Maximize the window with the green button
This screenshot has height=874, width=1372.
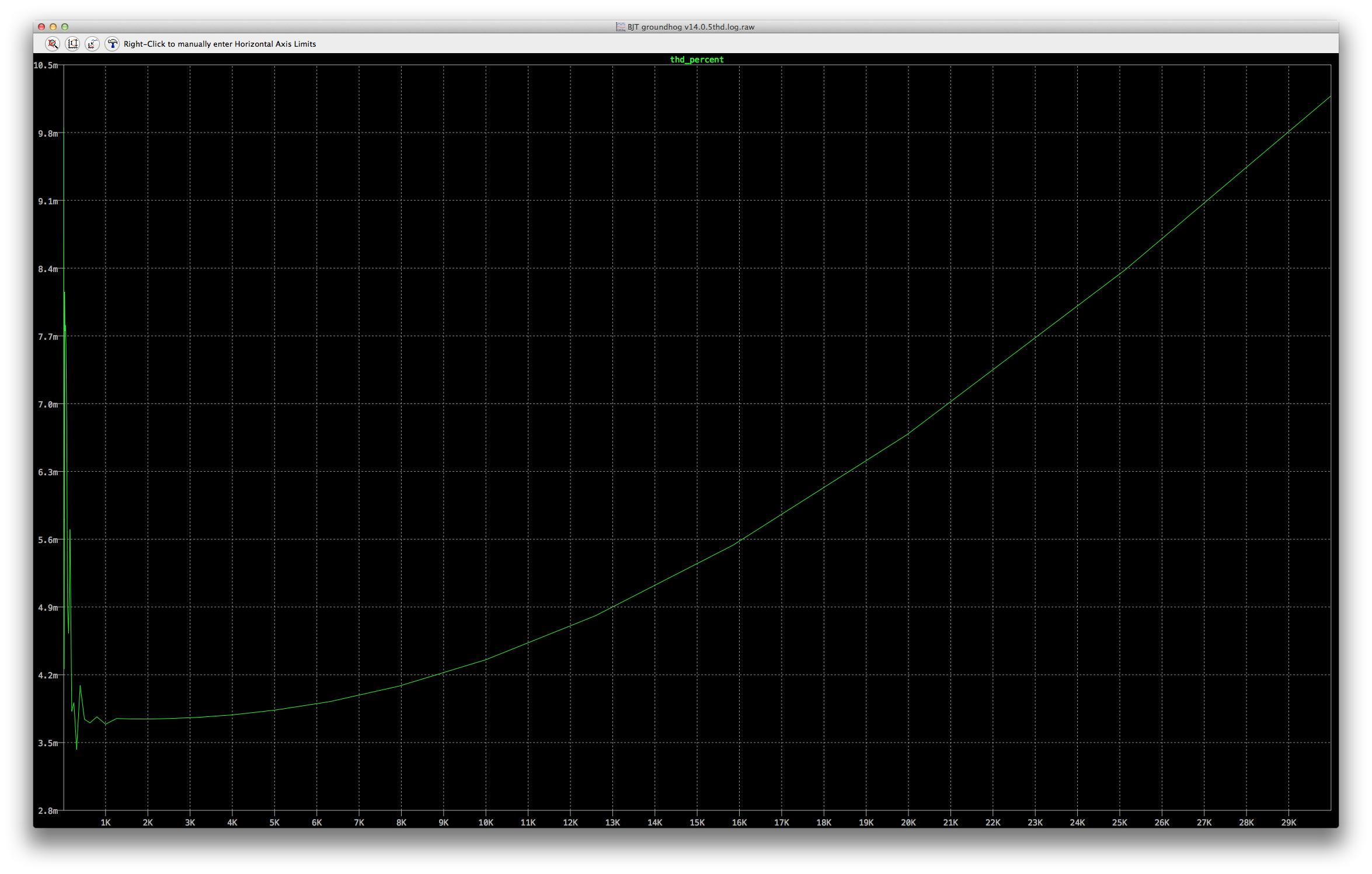tap(65, 27)
